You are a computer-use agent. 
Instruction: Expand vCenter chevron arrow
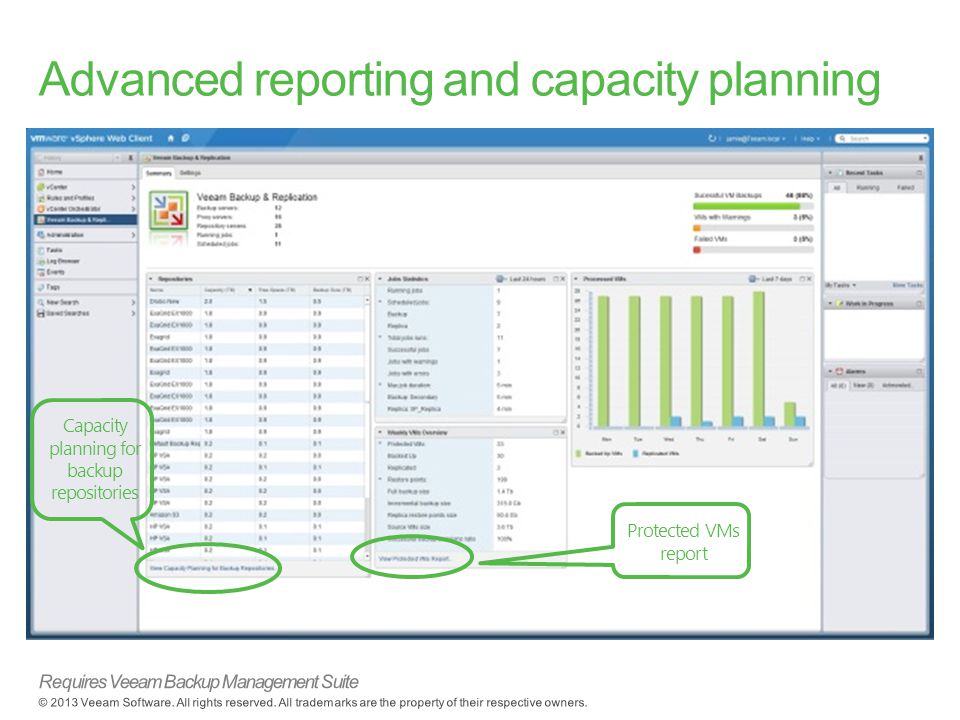[x=133, y=187]
